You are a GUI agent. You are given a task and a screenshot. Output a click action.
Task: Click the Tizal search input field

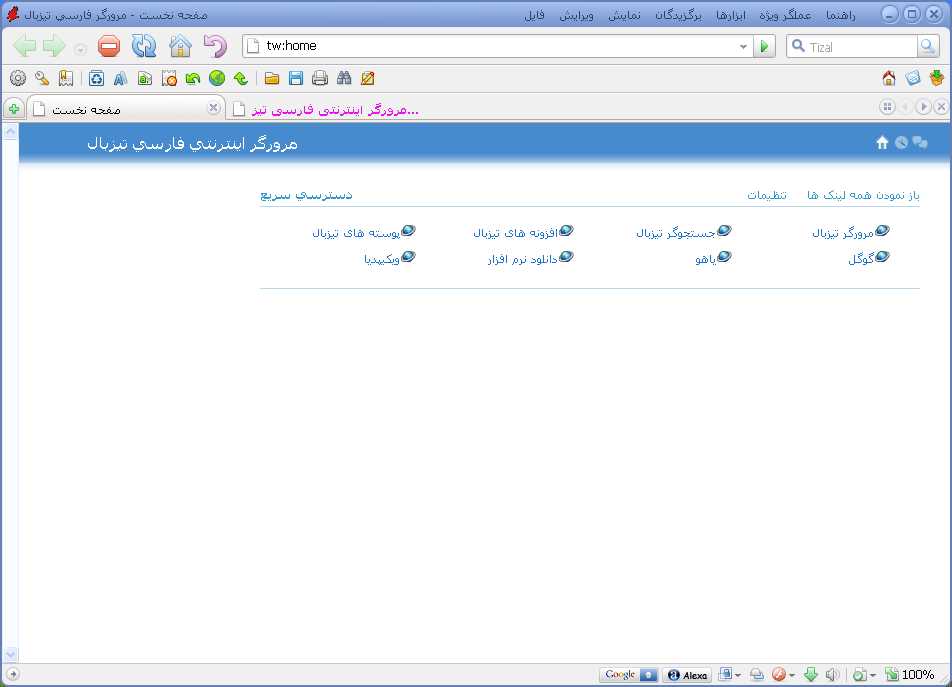(852, 46)
